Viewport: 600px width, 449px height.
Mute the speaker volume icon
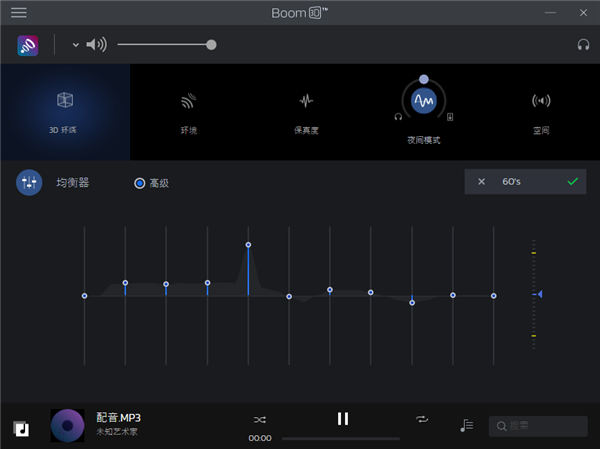point(96,45)
